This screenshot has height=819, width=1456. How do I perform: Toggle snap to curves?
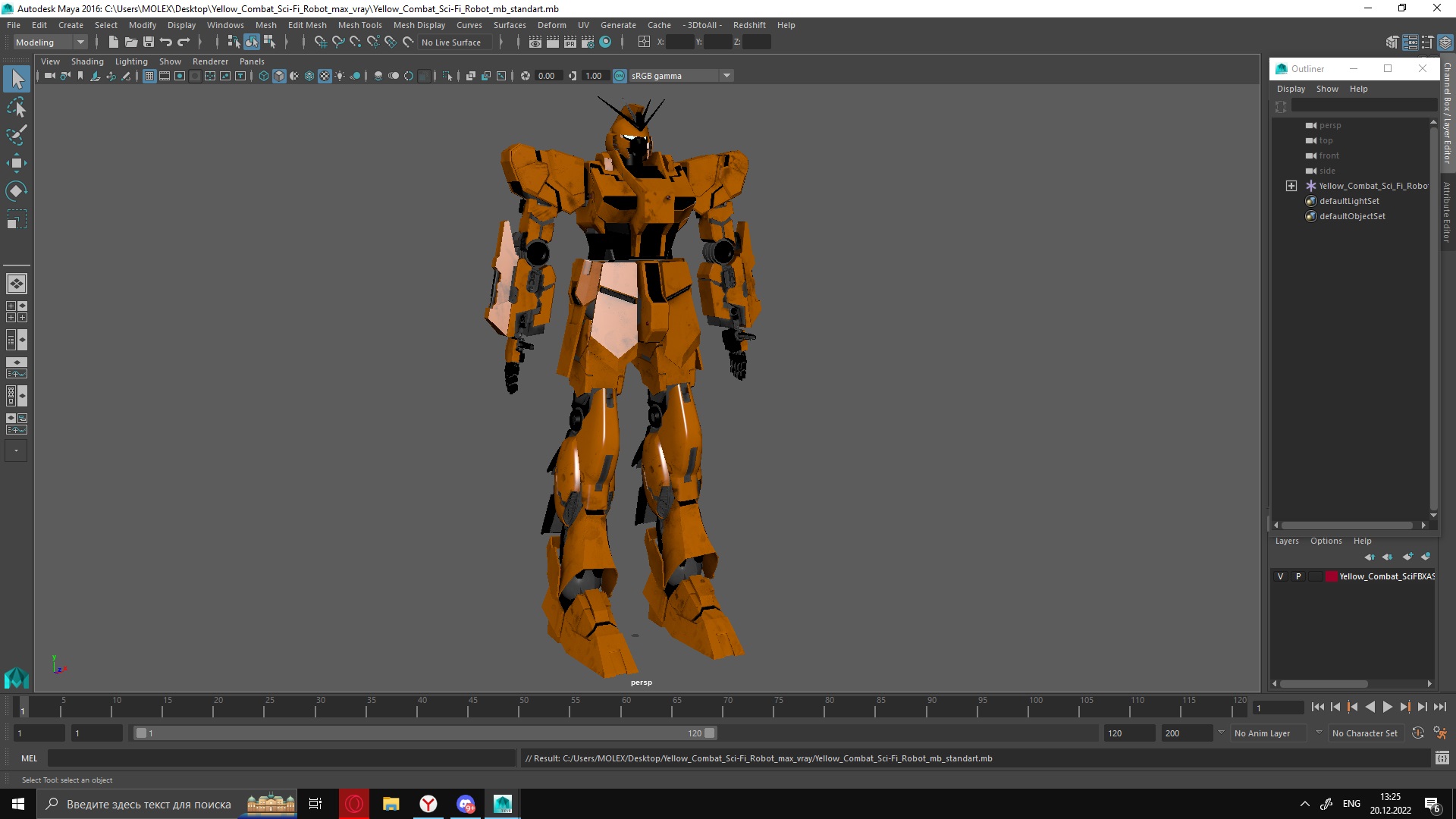(338, 42)
